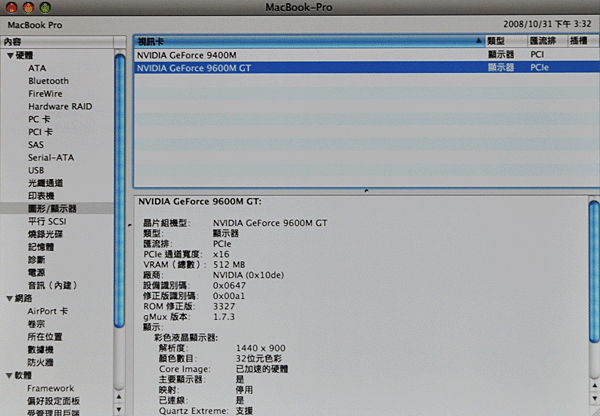Screen dimensions: 600x416
Task: Select 電源 in the sidebar
Action: 37,272
